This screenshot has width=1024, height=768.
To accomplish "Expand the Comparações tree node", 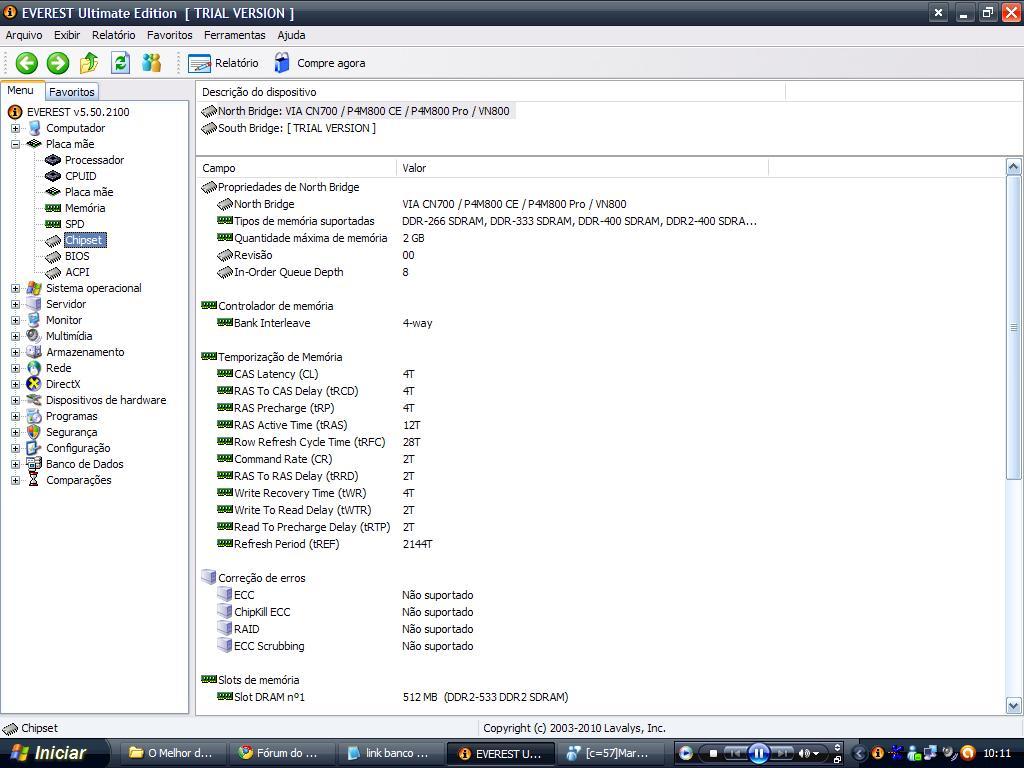I will pyautogui.click(x=16, y=481).
